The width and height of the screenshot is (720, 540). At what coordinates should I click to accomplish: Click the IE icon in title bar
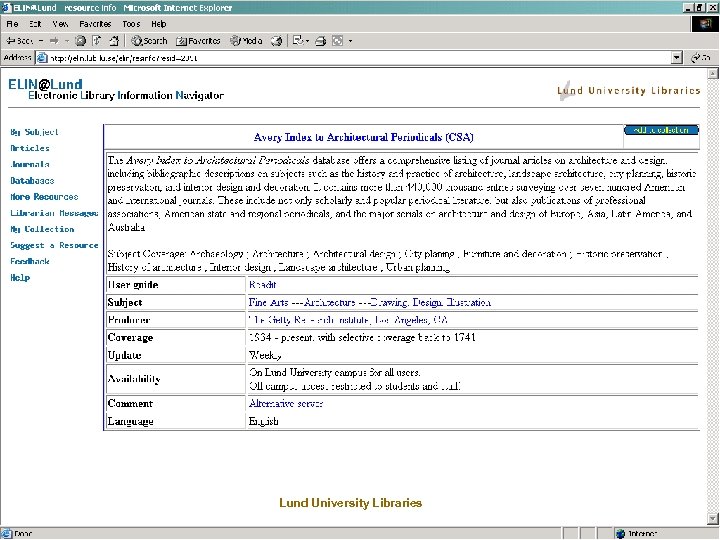click(x=6, y=7)
